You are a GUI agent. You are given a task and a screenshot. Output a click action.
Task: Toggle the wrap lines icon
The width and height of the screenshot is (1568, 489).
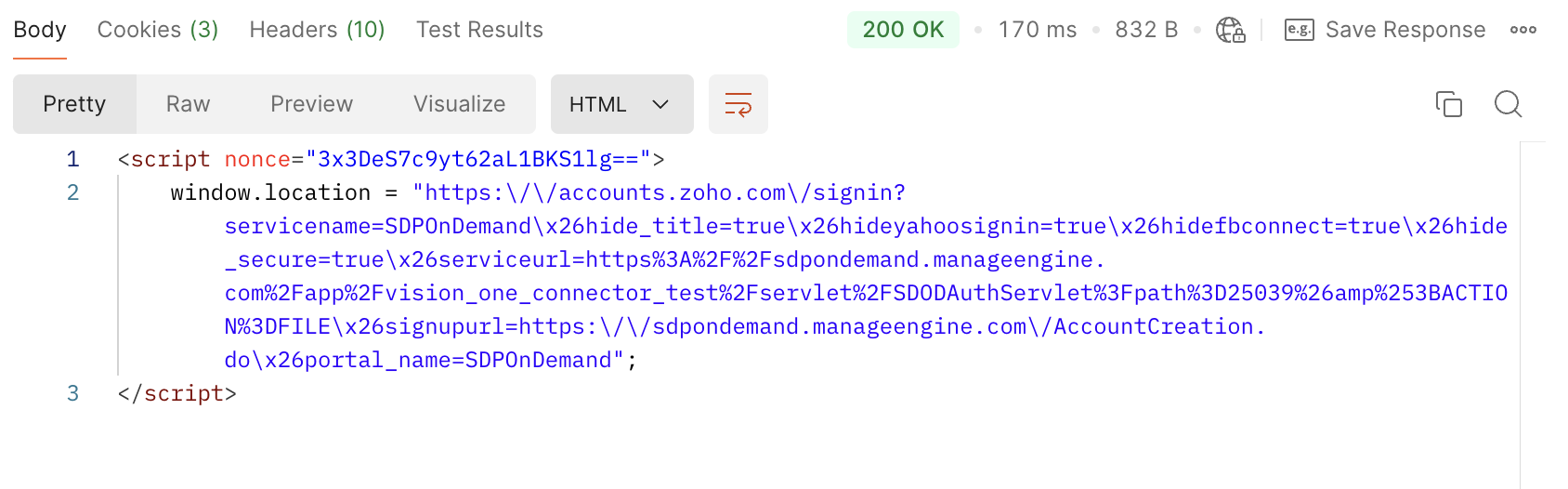coord(738,104)
